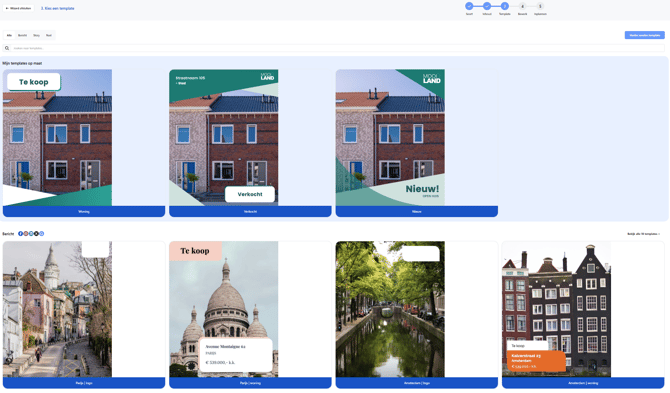This screenshot has width=670, height=393.
Task: Click the blue Nieuw label bar
Action: [417, 211]
